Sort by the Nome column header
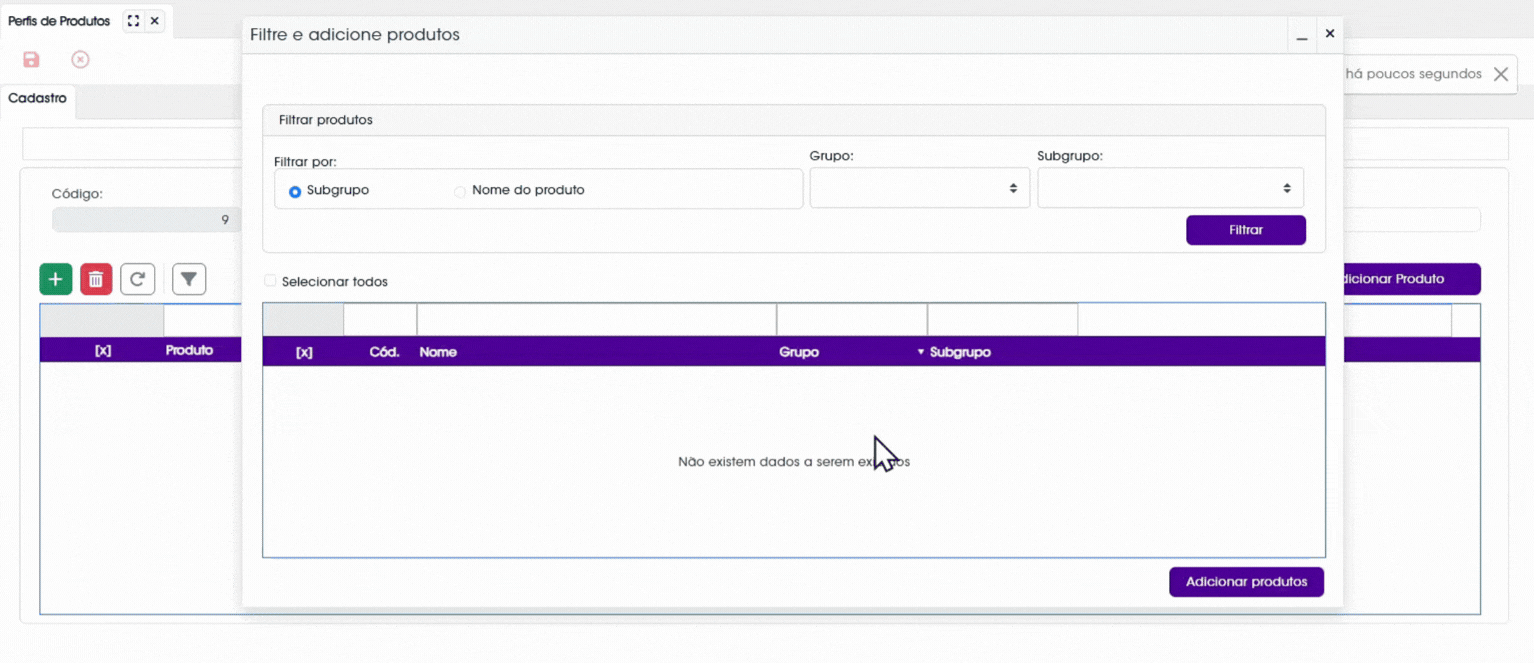The image size is (1534, 663). [x=438, y=352]
